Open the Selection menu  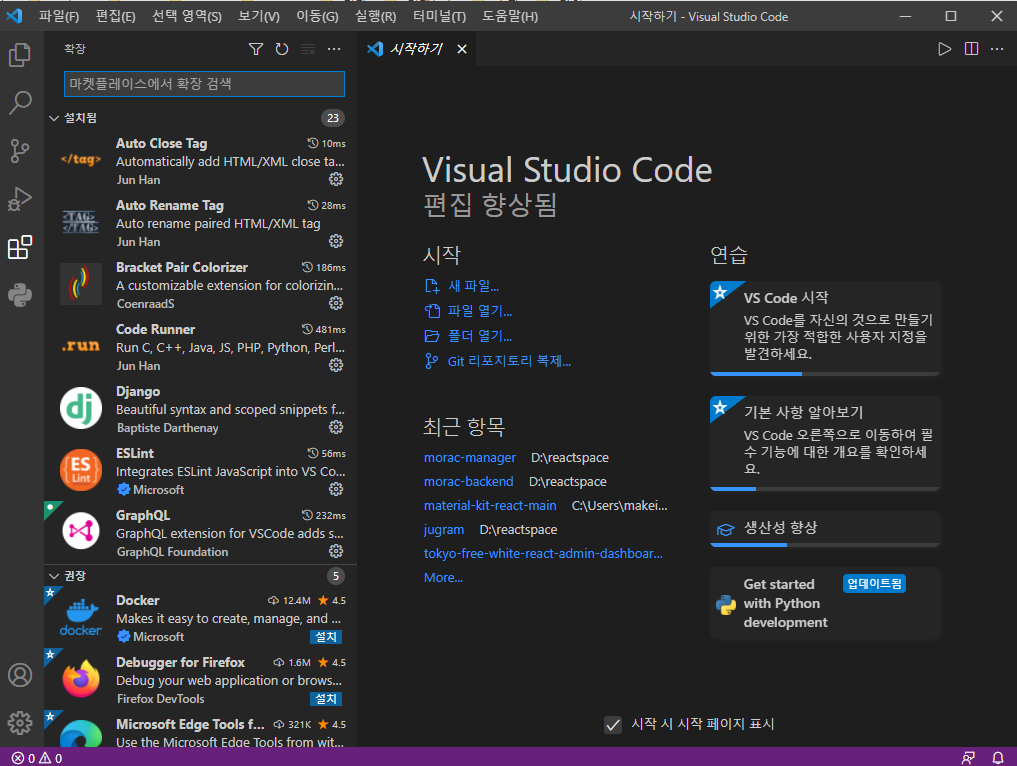click(187, 16)
